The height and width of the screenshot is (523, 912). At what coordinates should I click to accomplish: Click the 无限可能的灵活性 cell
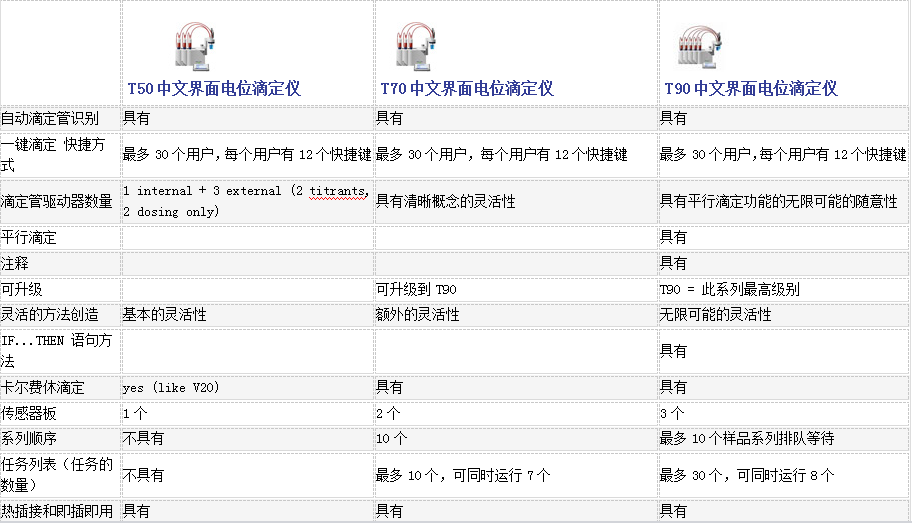(715, 315)
